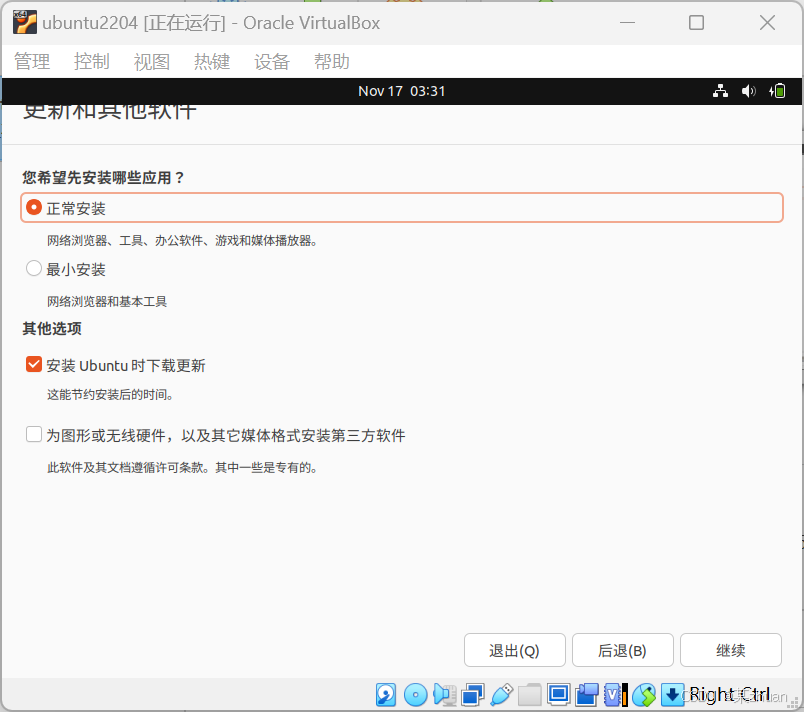Minimize the VirtualBox window
This screenshot has width=804, height=712.
(628, 23)
